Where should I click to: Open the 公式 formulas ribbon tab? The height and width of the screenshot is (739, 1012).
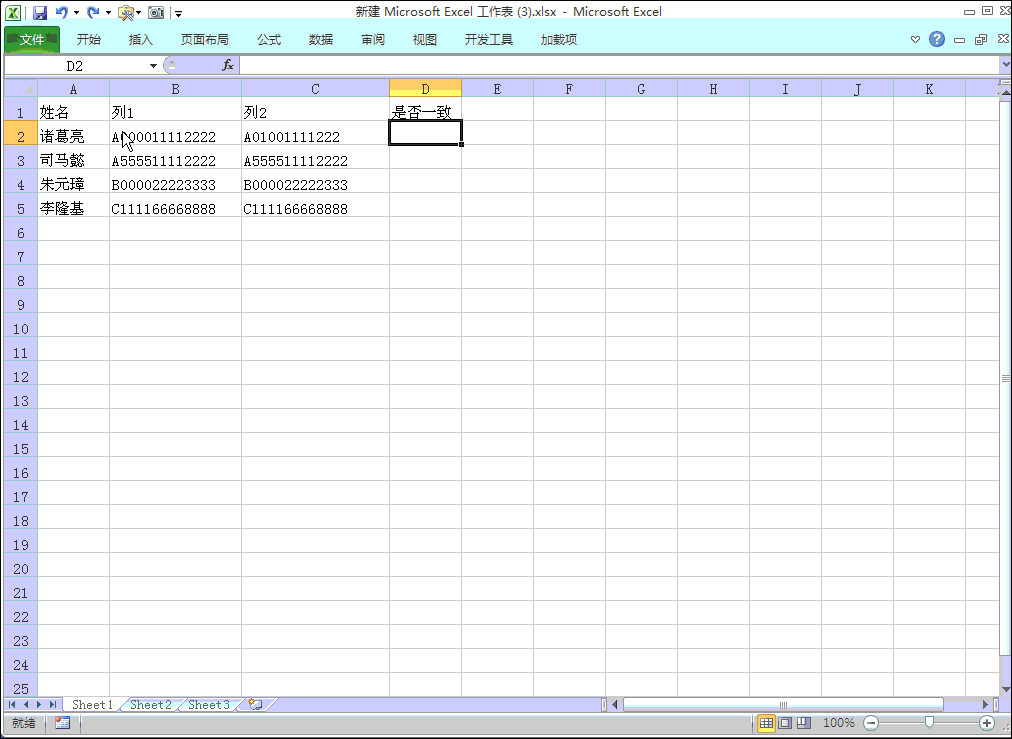pos(268,39)
